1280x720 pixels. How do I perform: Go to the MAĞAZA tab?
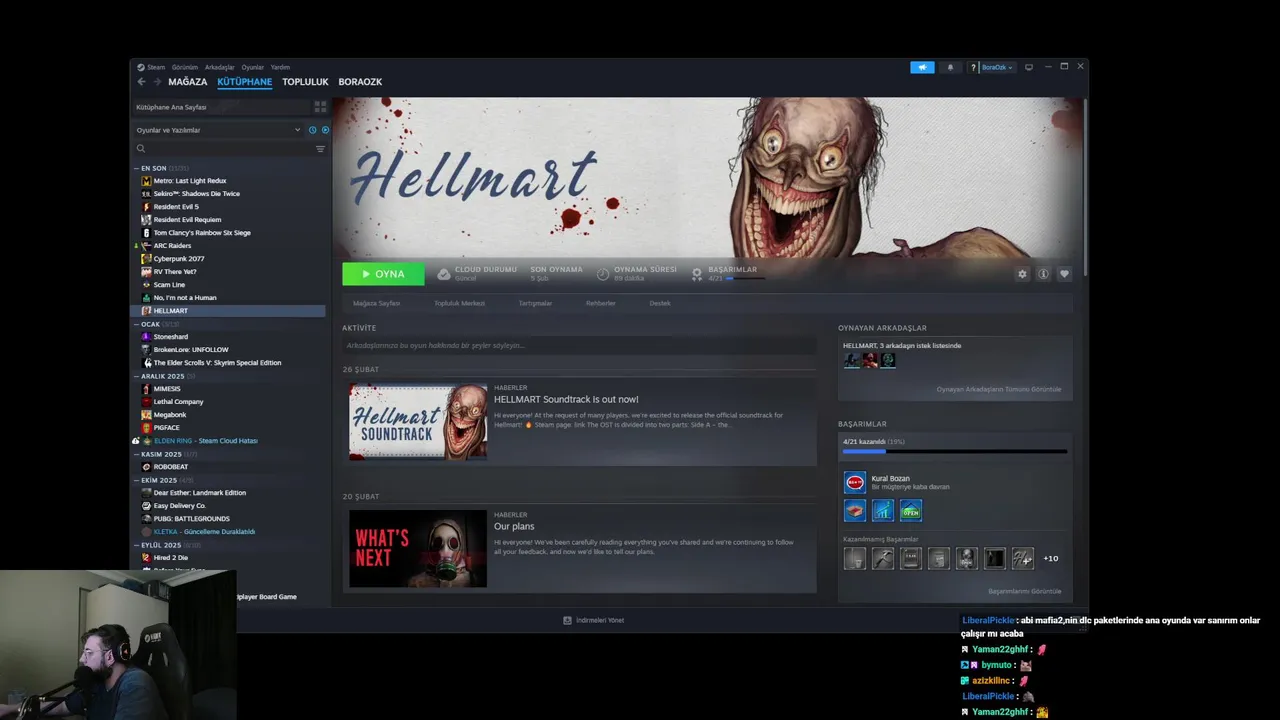pyautogui.click(x=188, y=82)
